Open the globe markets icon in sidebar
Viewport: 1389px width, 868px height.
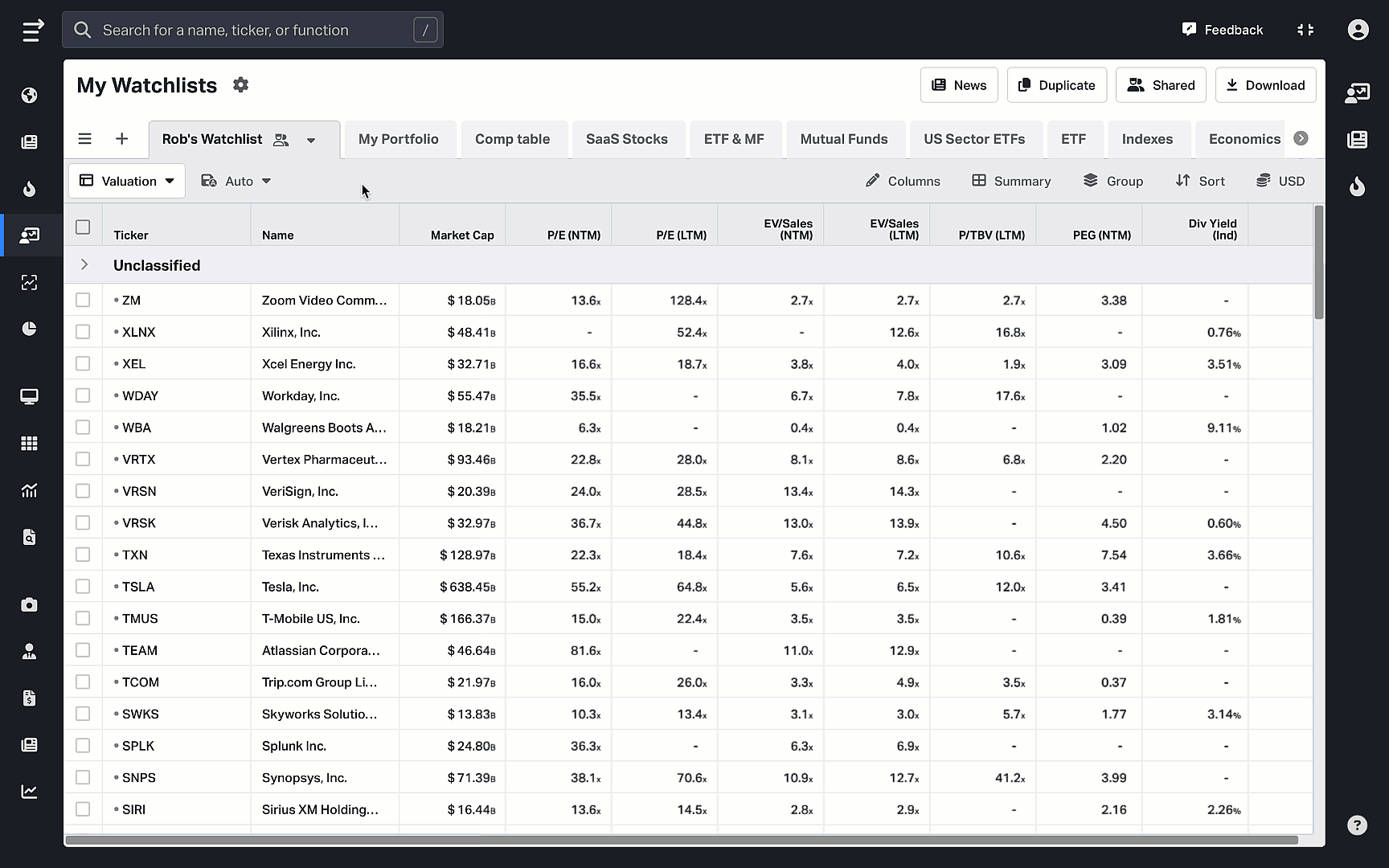pos(30,96)
